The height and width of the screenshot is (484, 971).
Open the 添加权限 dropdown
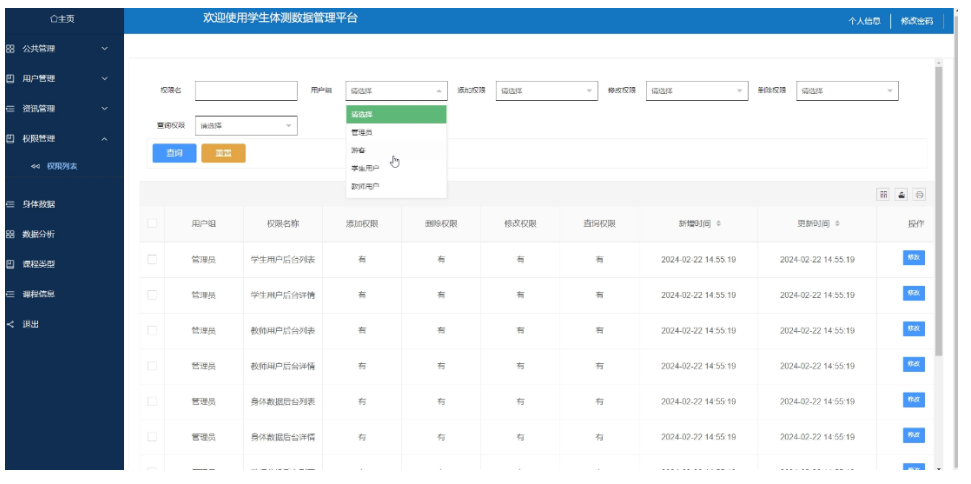(x=547, y=91)
